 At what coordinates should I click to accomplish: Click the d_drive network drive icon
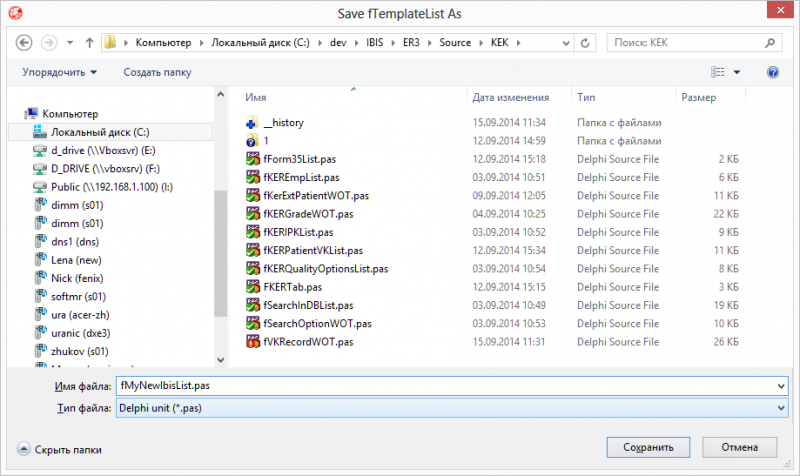38,150
